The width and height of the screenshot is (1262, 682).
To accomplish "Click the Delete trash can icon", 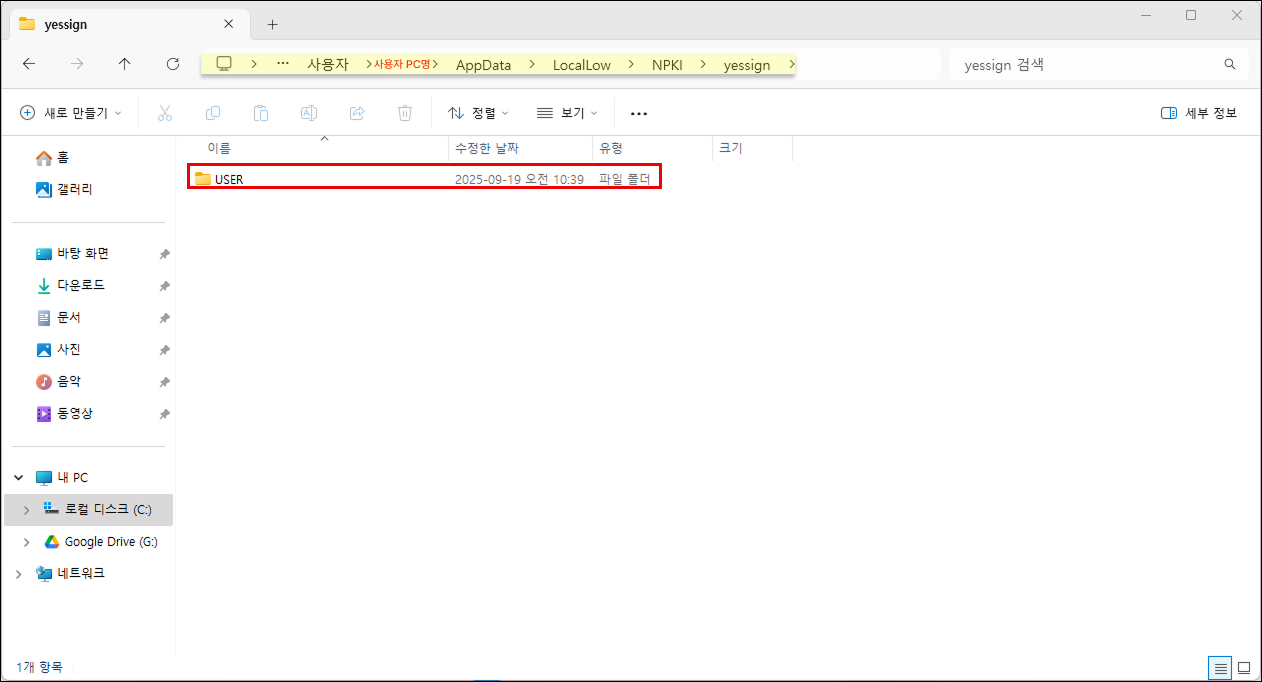I will [x=405, y=113].
